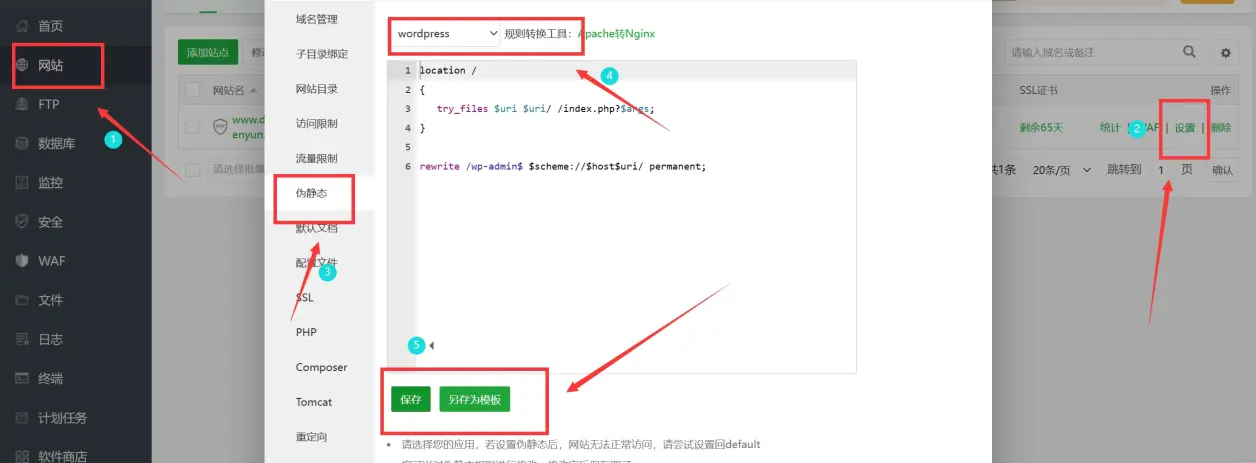The width and height of the screenshot is (1256, 463).
Task: Click the 'try_files $uri' code line
Action: (x=546, y=109)
